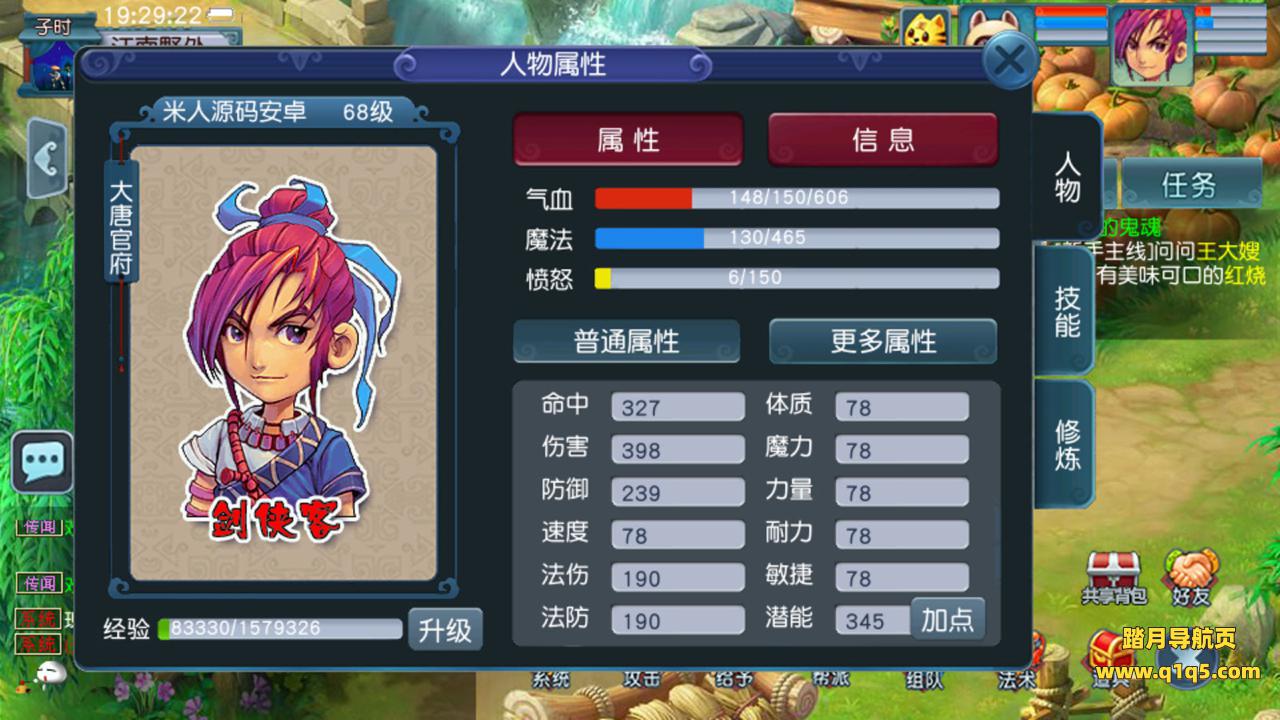Open the chat bubble icon
Image resolution: width=1280 pixels, height=720 pixels.
[42, 461]
